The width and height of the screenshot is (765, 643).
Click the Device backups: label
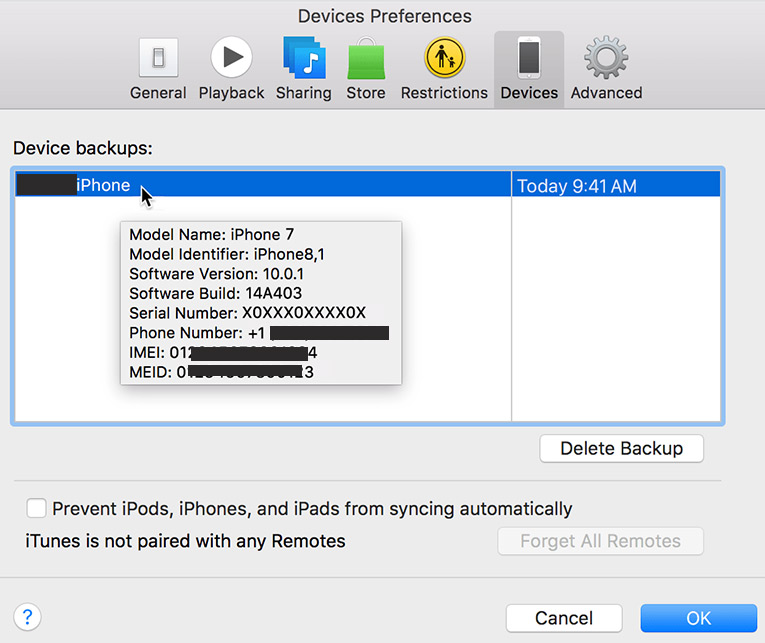(82, 148)
